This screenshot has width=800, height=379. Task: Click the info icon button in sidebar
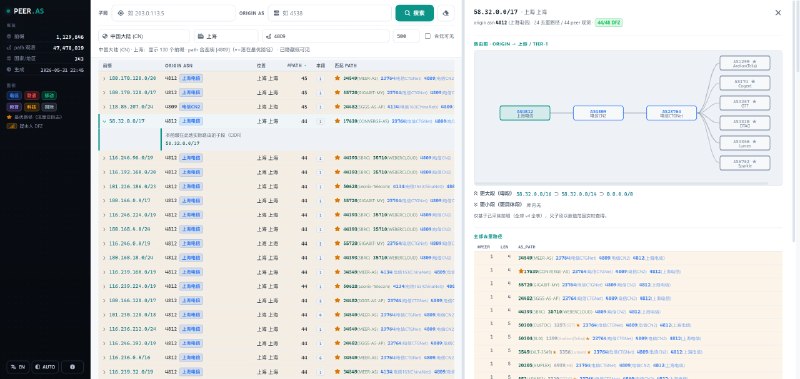click(x=72, y=367)
